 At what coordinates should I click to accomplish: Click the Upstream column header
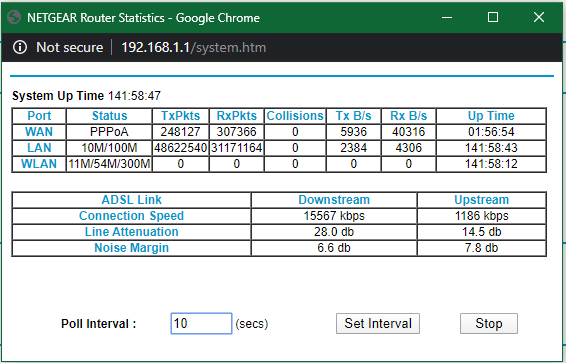point(482,200)
